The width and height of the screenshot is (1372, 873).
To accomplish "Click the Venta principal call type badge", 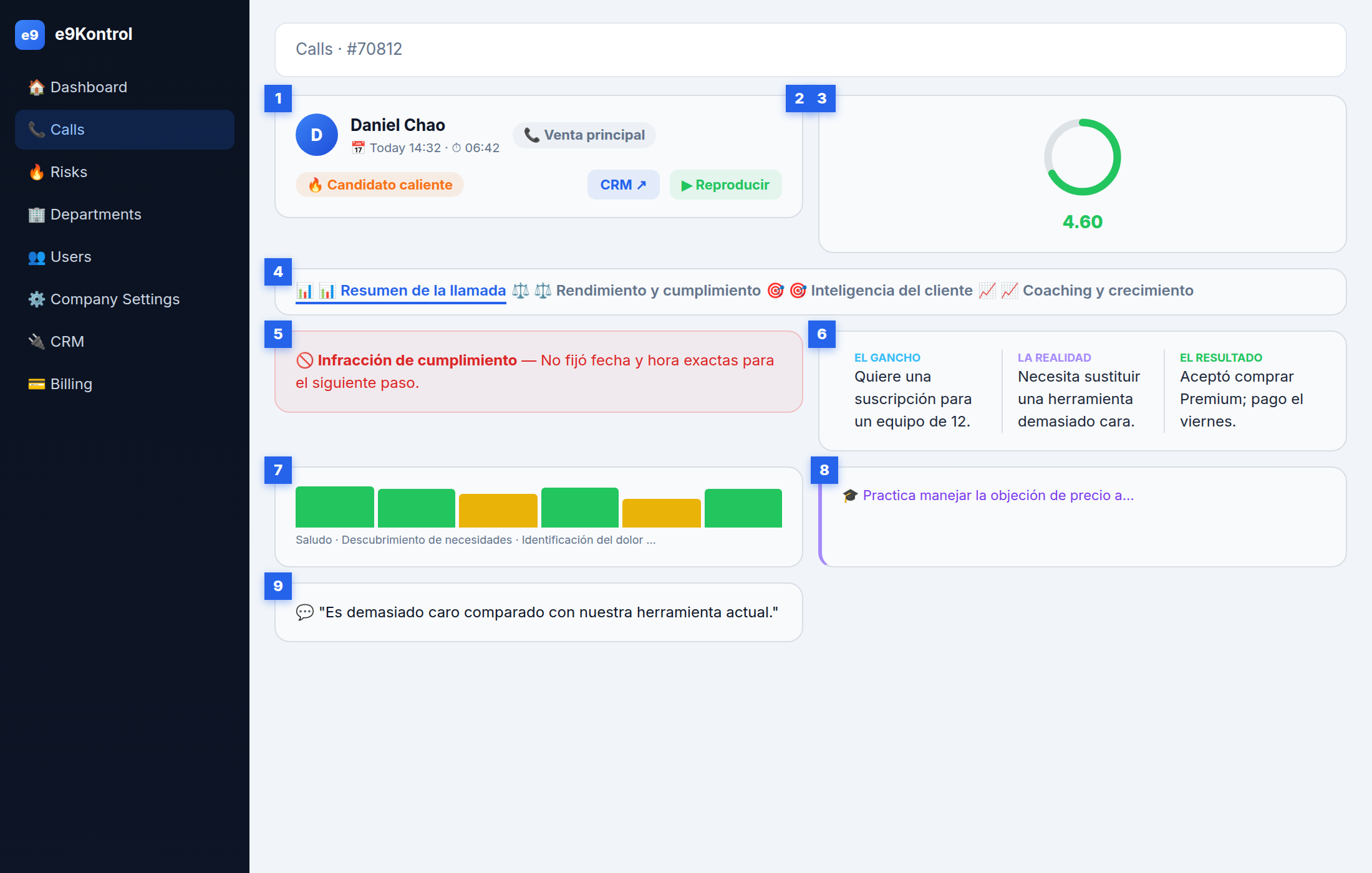I will tap(584, 135).
